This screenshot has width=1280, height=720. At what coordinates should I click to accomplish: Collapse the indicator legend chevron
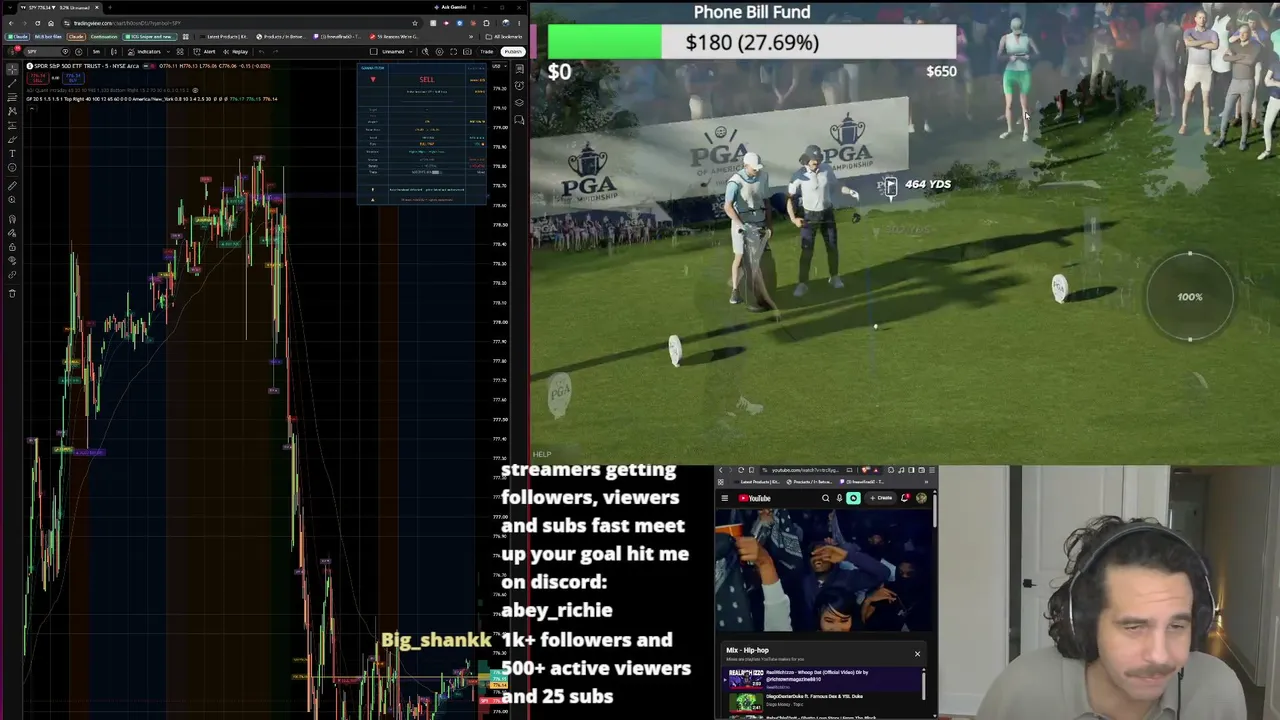(30, 107)
